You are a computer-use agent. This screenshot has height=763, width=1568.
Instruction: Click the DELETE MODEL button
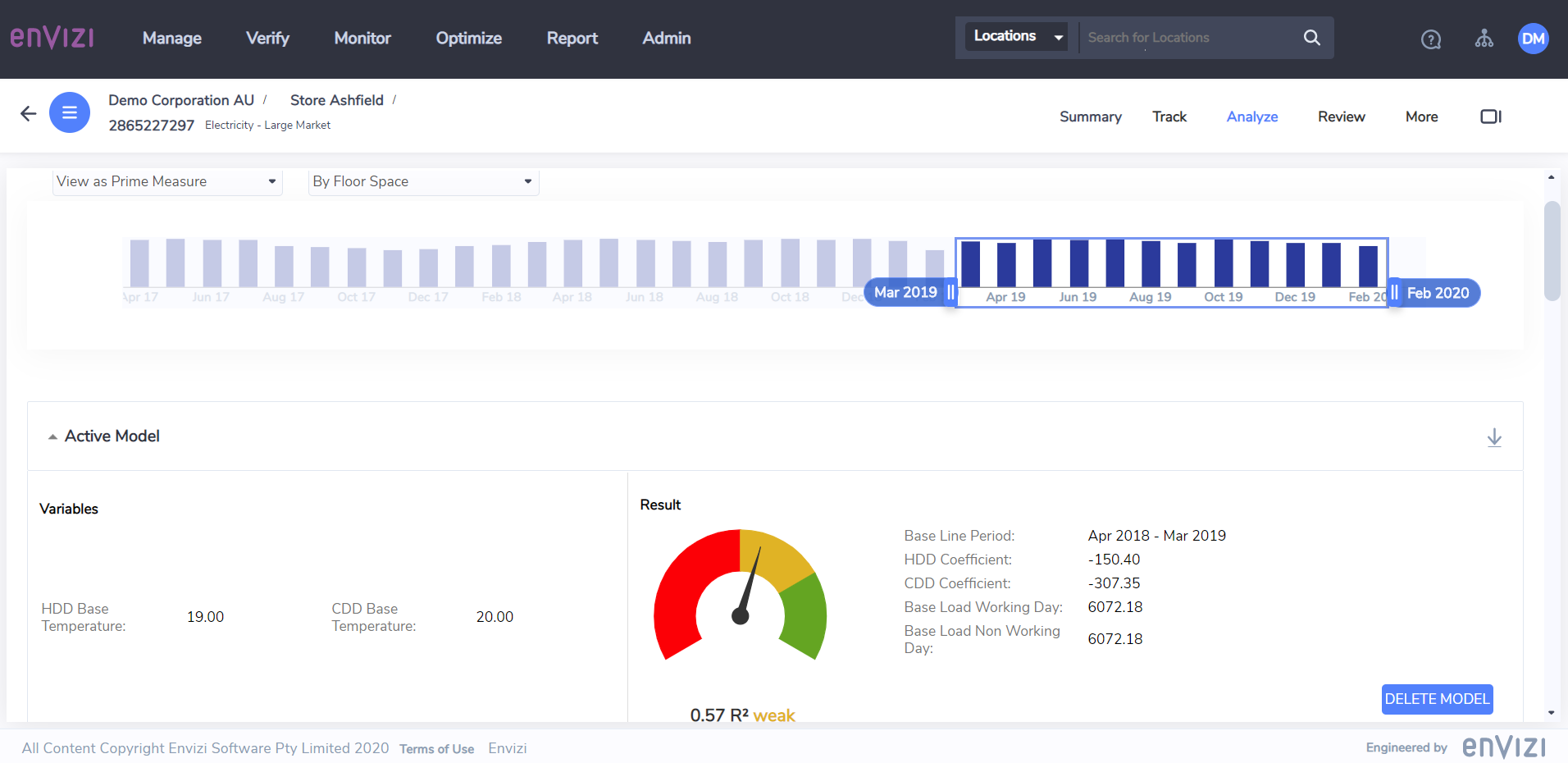[1437, 699]
